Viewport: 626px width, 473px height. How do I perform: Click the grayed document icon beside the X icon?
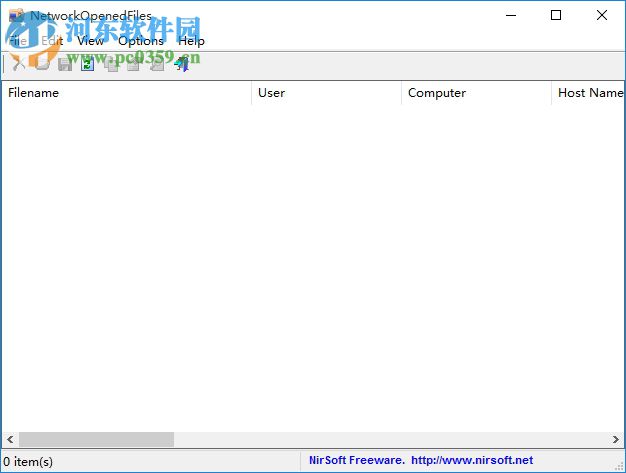[x=42, y=64]
